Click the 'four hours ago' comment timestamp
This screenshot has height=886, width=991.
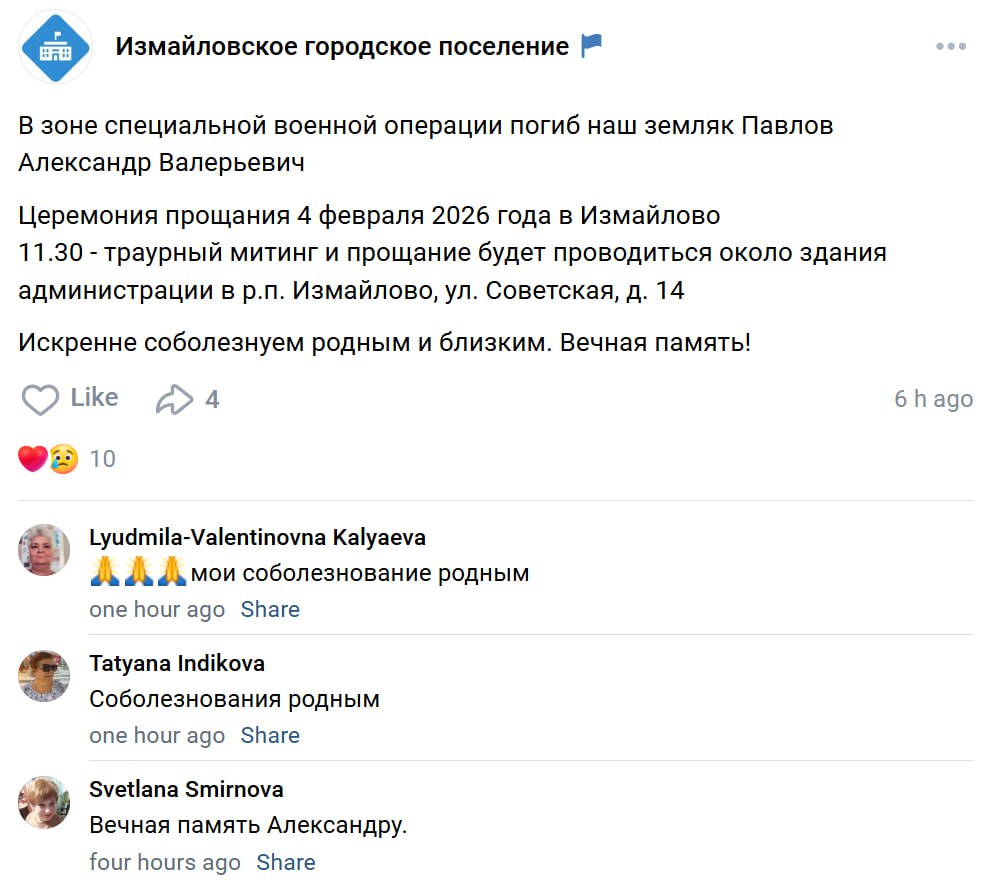pyautogui.click(x=165, y=862)
